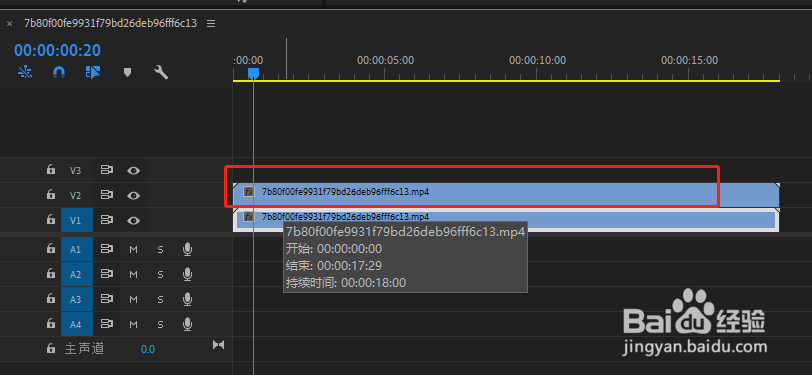Screen dimensions: 812x375
Task: Solo track A2 with S button
Action: pos(161,275)
